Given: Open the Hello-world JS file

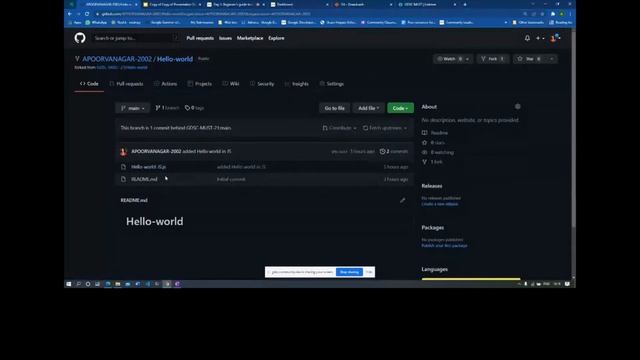Looking at the screenshot, I should (x=149, y=167).
